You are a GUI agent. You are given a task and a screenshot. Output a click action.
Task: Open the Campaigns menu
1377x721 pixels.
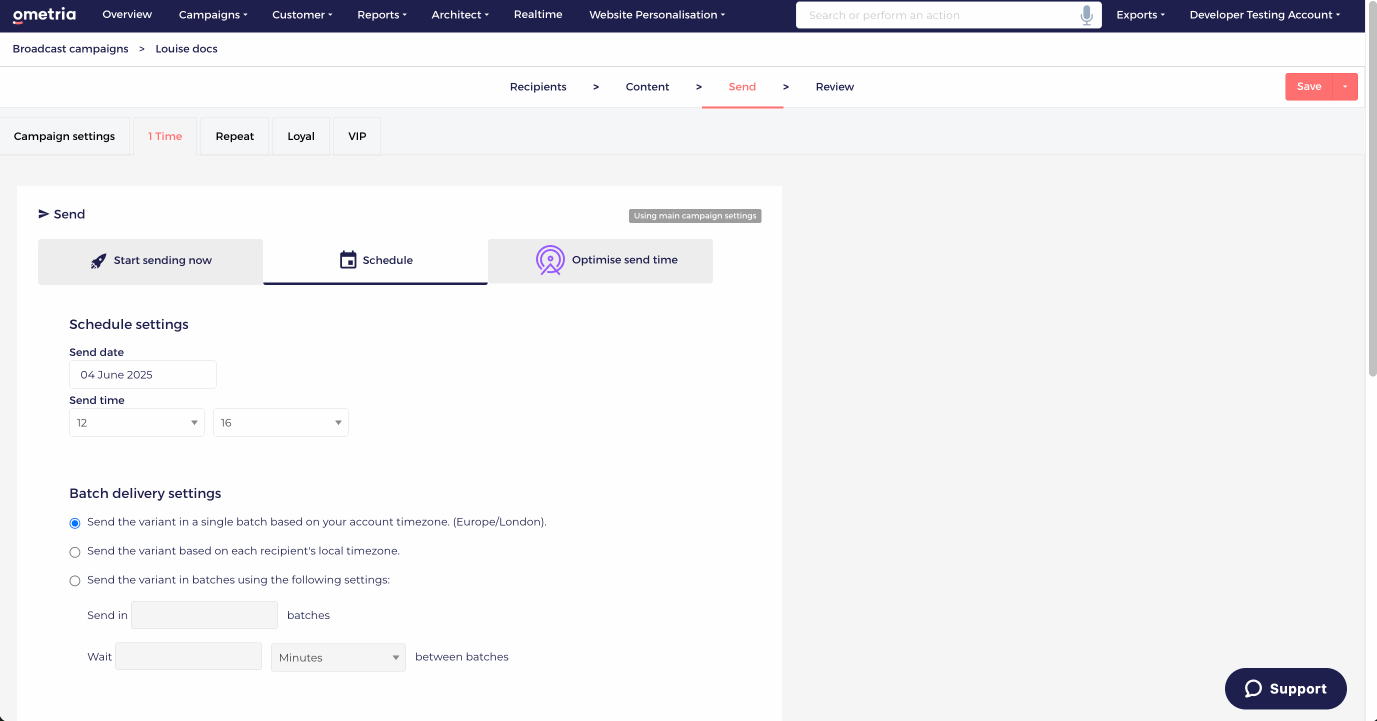click(213, 15)
